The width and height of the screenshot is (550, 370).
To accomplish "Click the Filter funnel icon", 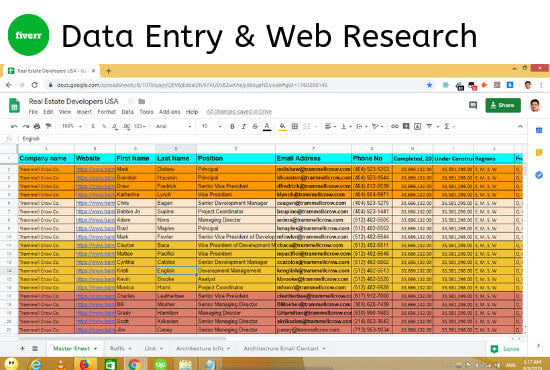I will click(x=429, y=126).
